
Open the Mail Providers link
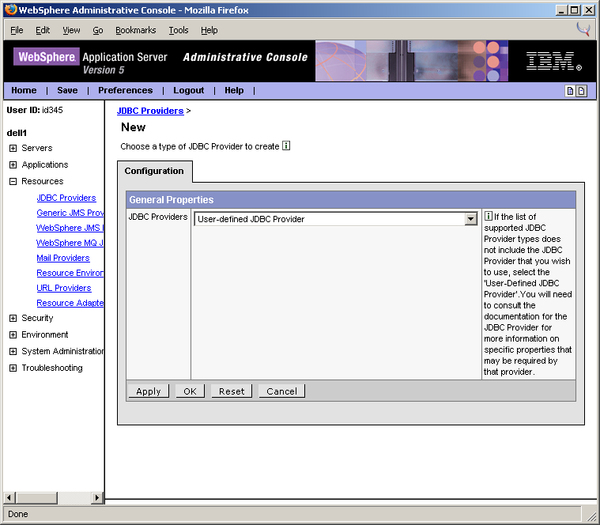(63, 258)
